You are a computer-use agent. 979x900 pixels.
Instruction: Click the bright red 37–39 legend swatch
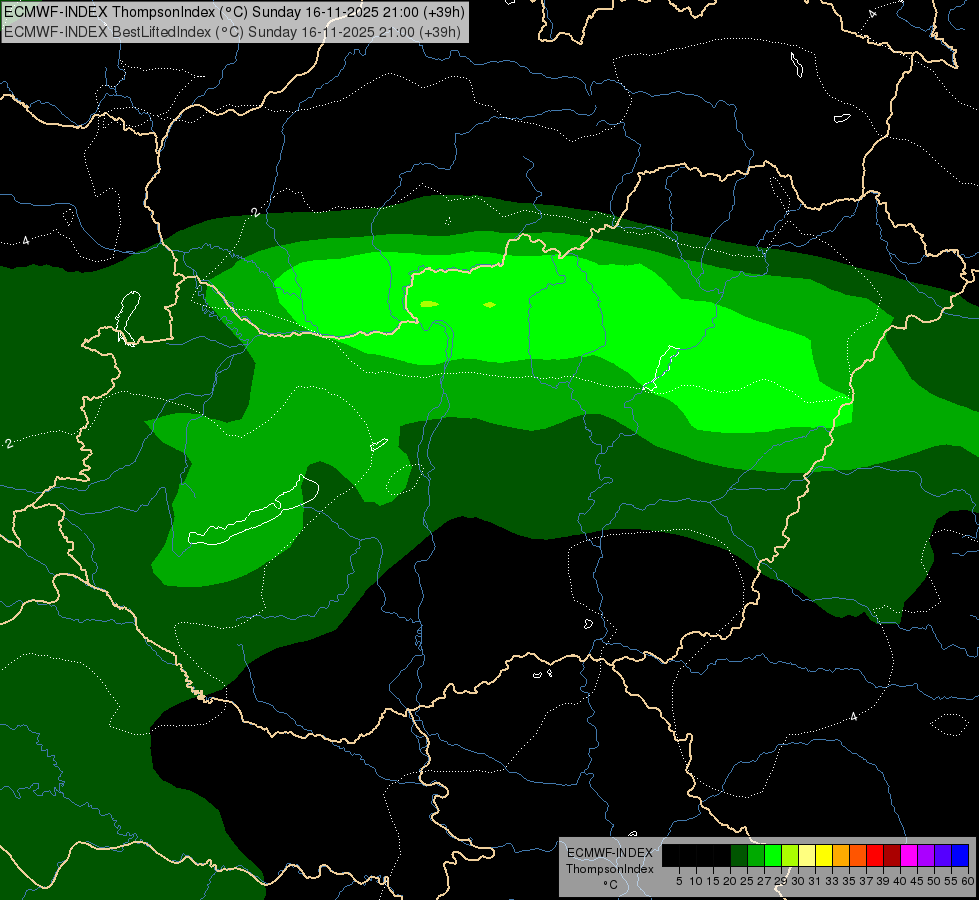click(x=875, y=855)
